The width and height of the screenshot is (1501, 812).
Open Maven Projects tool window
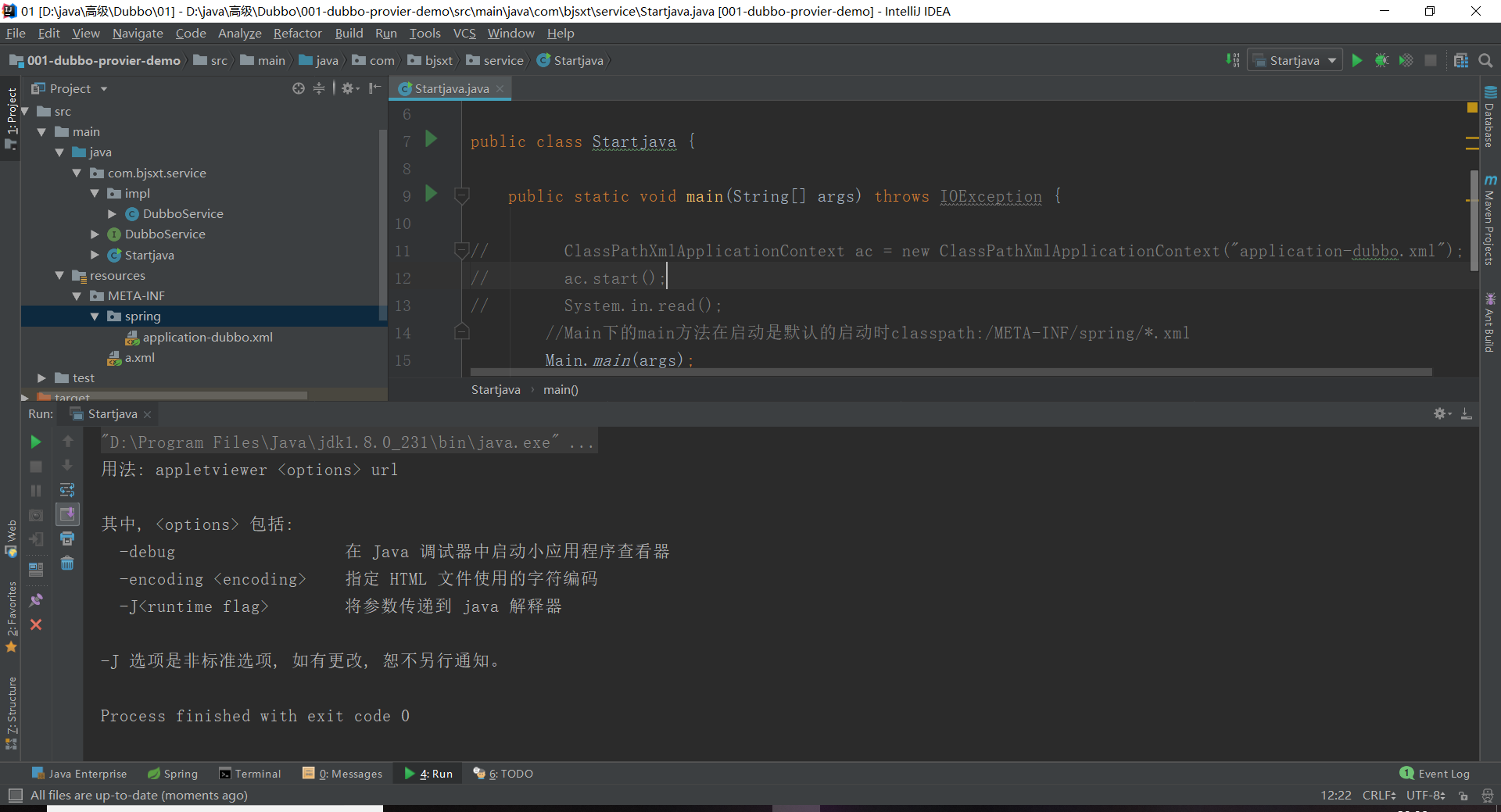tap(1489, 220)
